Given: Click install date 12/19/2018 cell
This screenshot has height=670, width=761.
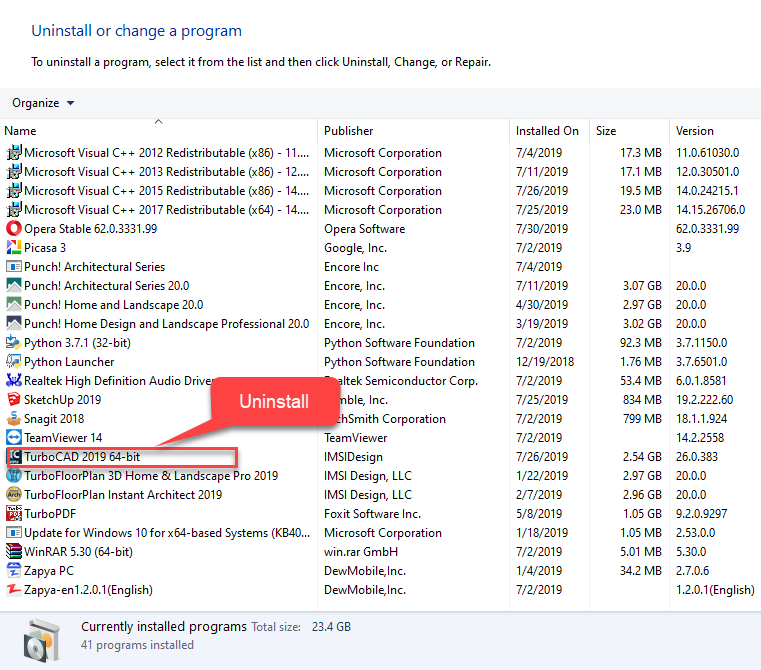Looking at the screenshot, I should coord(545,362).
